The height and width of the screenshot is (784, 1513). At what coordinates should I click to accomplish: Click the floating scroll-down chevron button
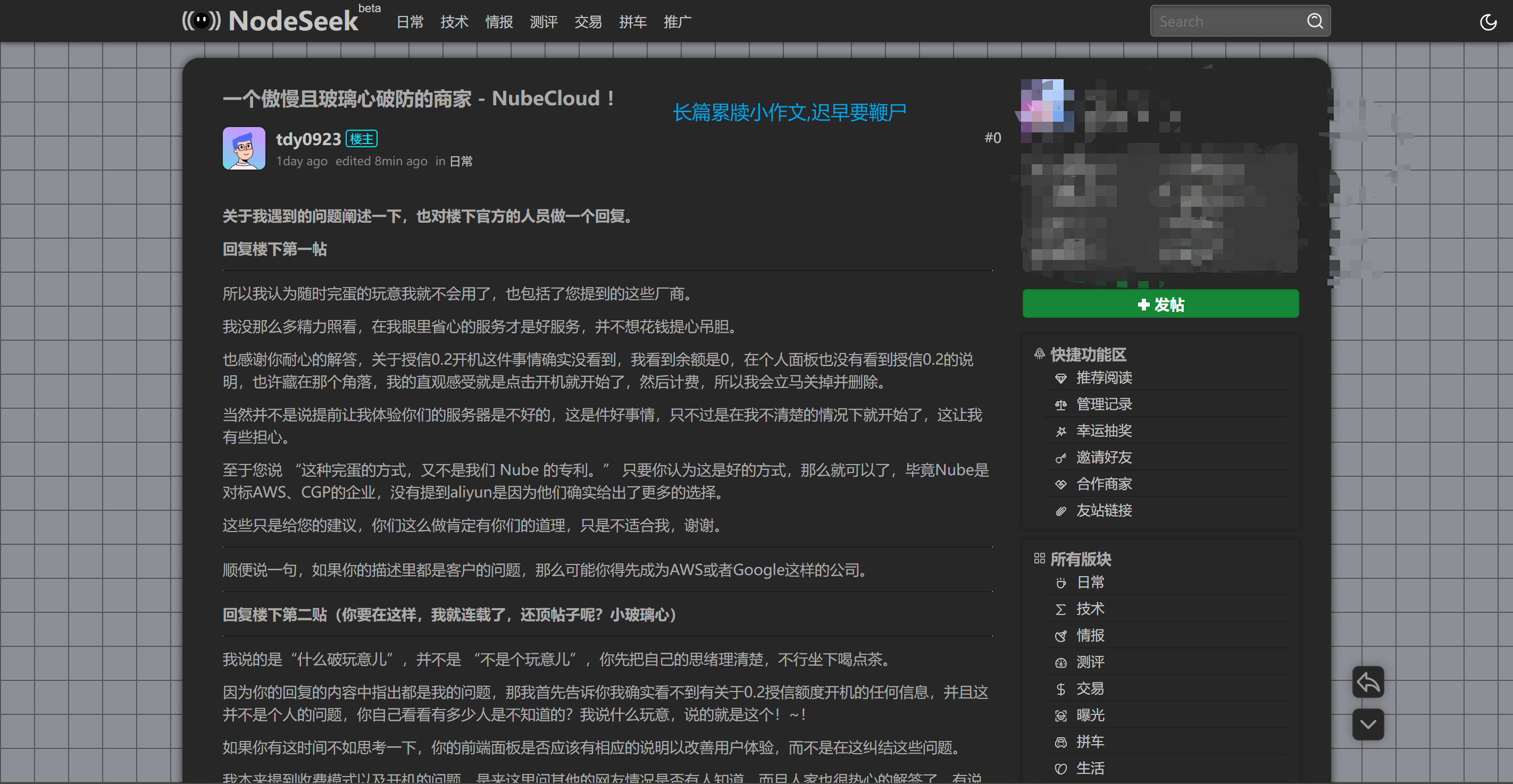coord(1368,724)
